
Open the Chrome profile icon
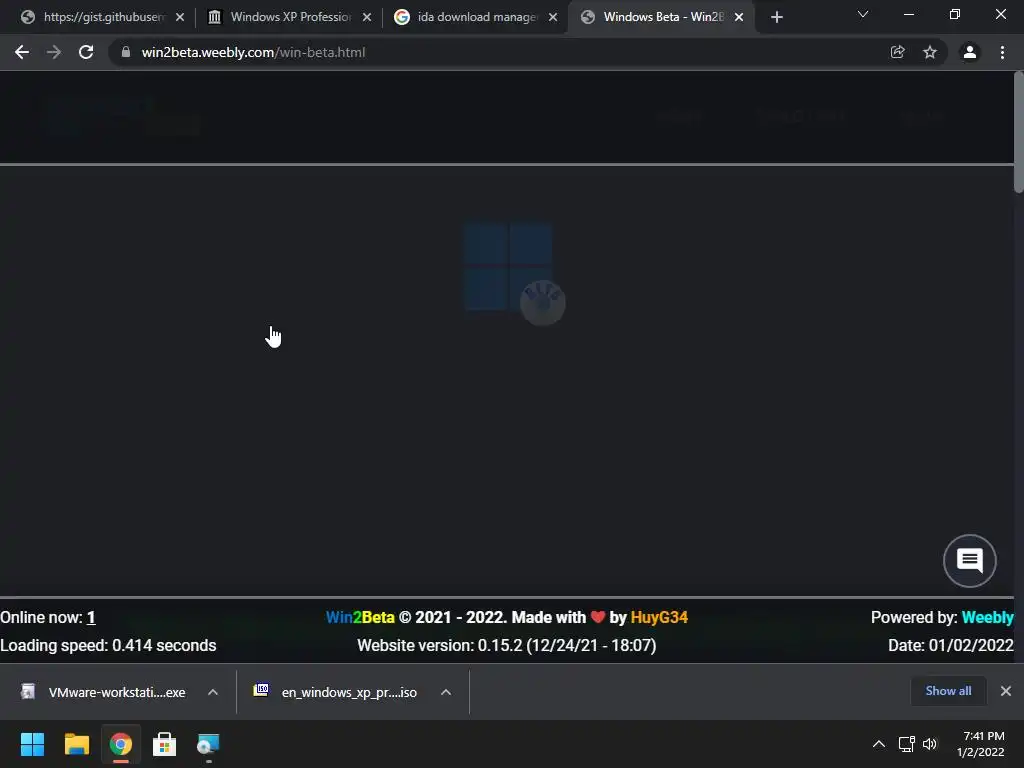pyautogui.click(x=970, y=52)
